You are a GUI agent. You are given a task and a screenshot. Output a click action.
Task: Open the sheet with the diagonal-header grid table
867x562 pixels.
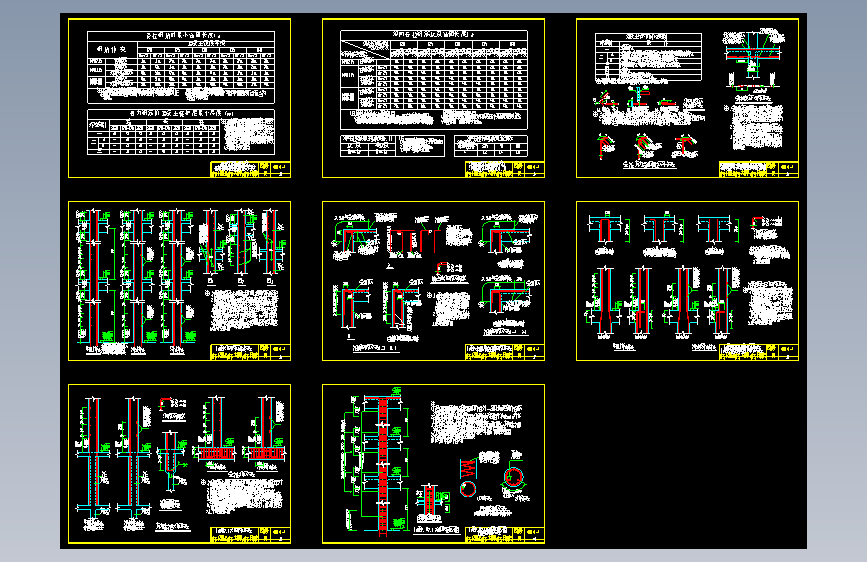click(x=433, y=98)
